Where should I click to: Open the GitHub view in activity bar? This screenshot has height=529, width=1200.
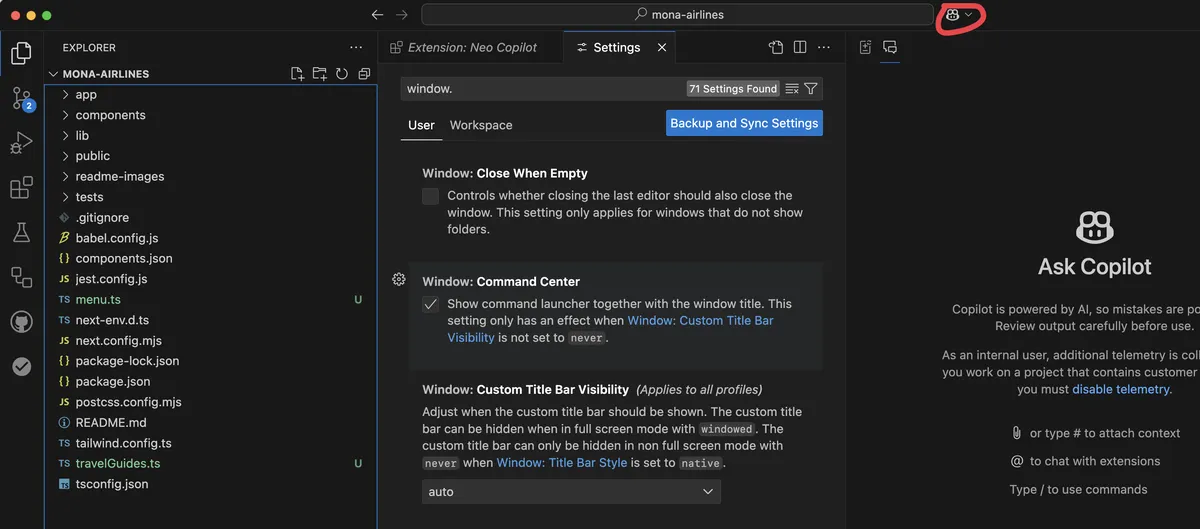[21, 322]
